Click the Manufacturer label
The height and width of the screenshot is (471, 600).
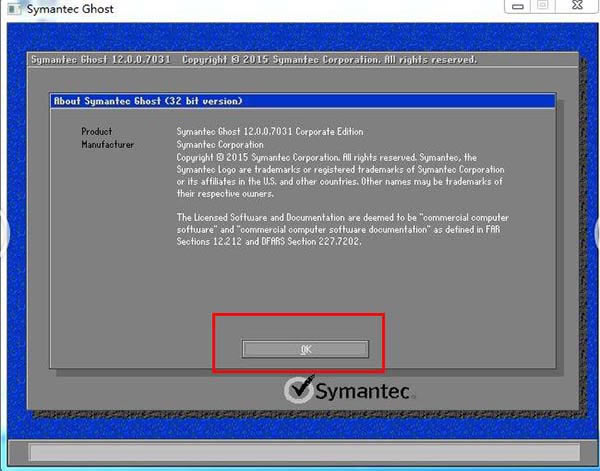(x=107, y=145)
